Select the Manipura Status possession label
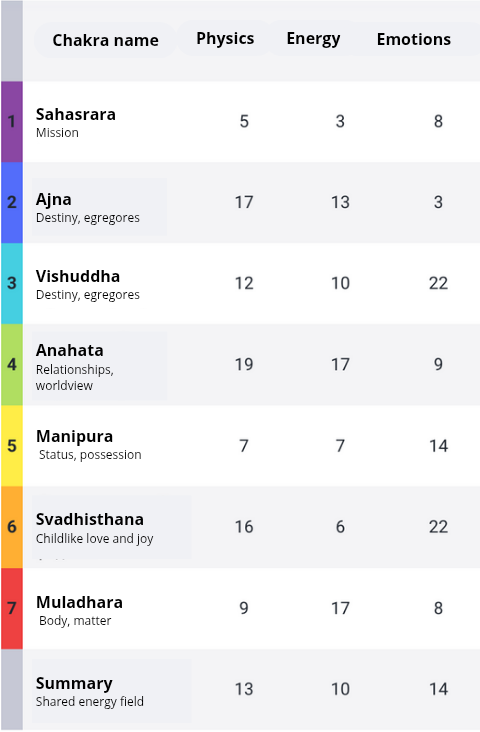480x732 pixels. coord(89,445)
